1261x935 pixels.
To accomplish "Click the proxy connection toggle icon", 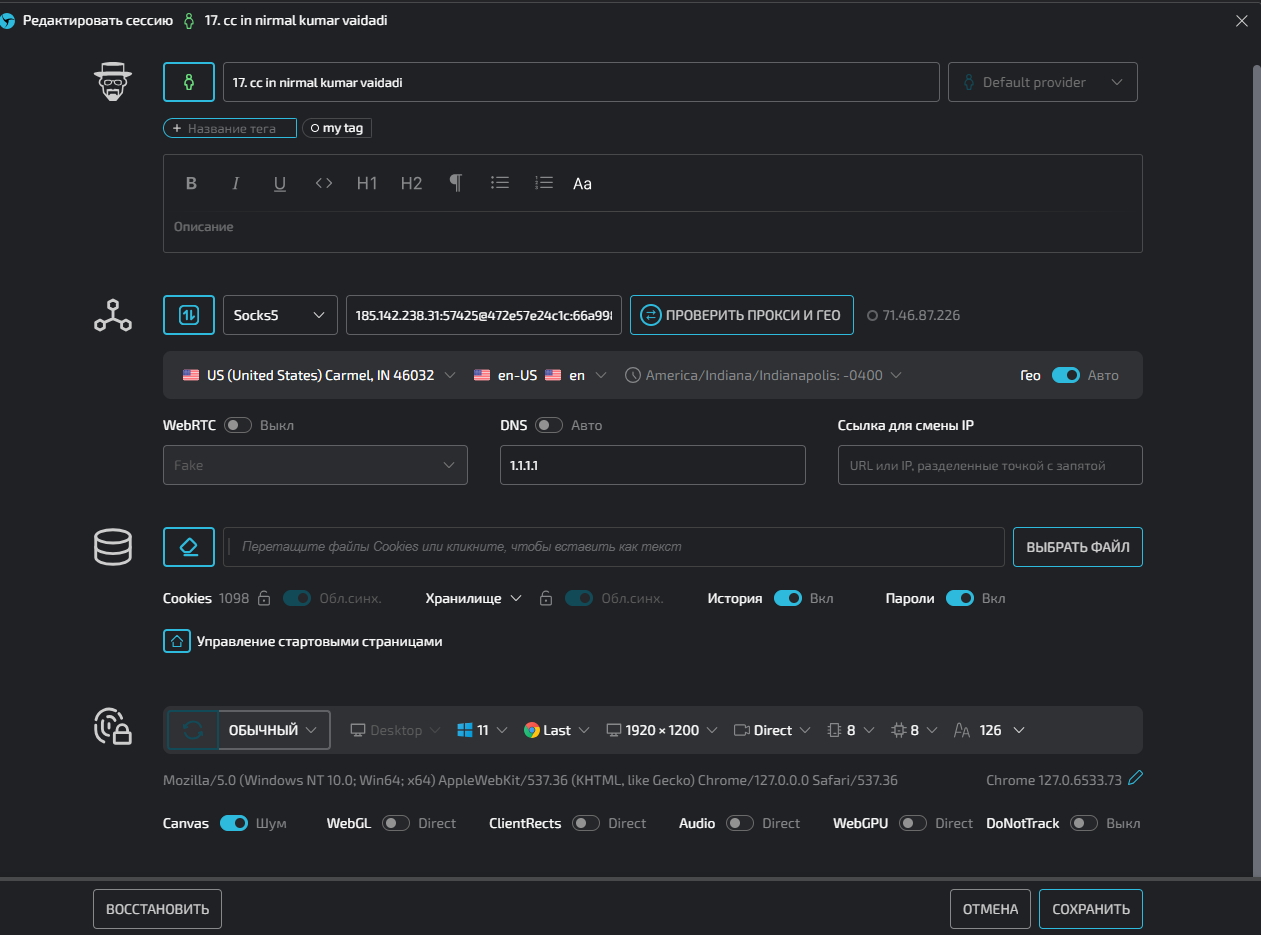I will tap(189, 315).
